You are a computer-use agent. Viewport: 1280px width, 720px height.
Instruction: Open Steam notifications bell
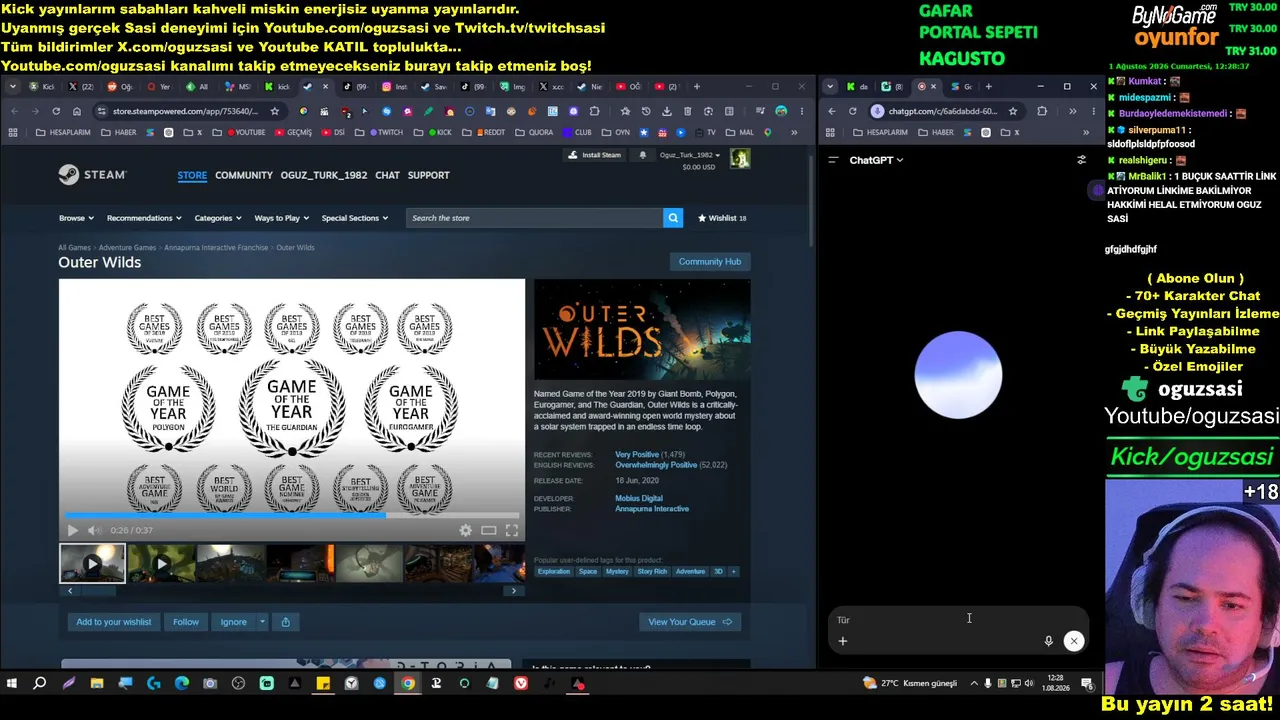tap(642, 155)
